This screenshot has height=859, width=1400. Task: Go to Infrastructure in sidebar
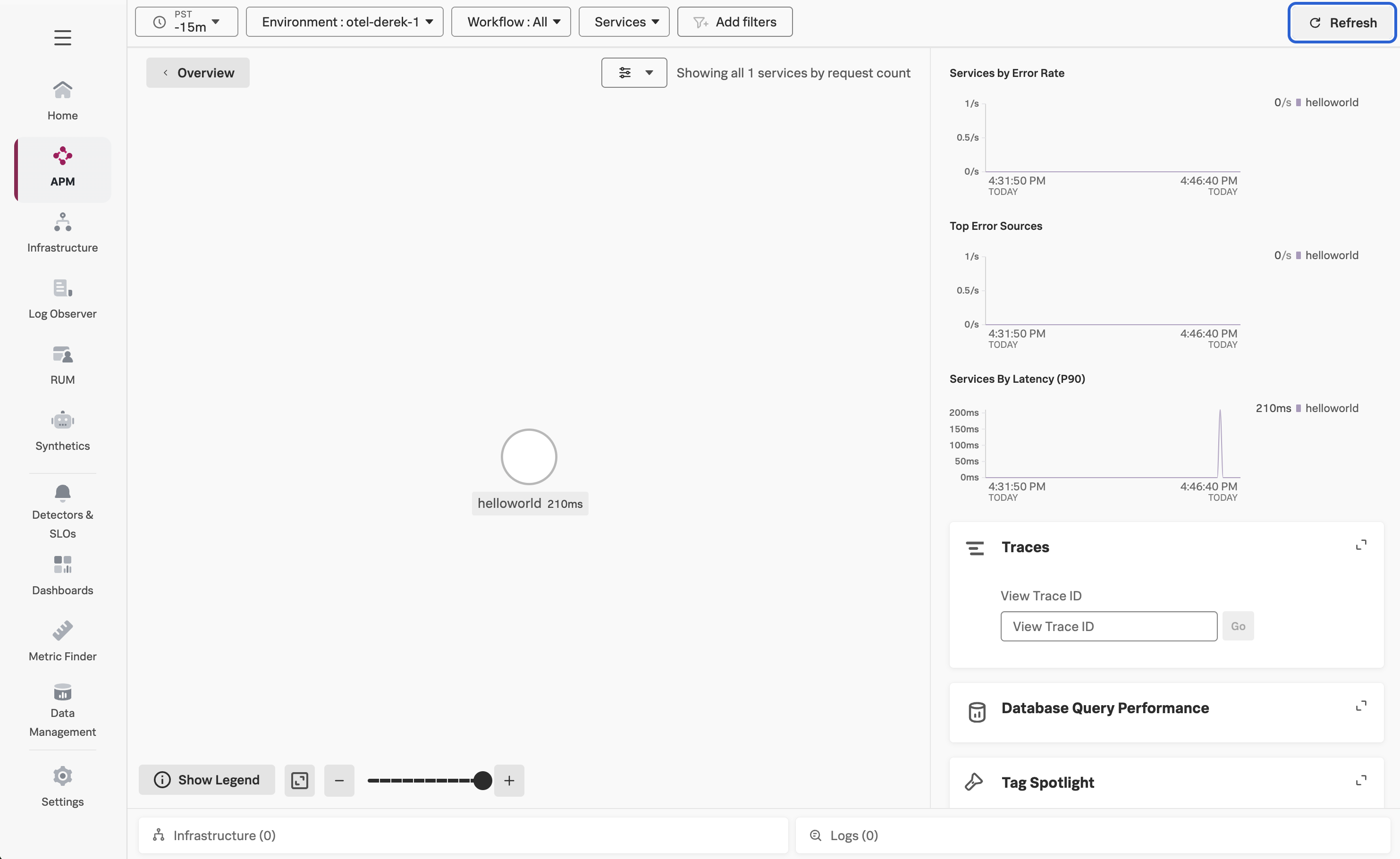click(x=62, y=233)
